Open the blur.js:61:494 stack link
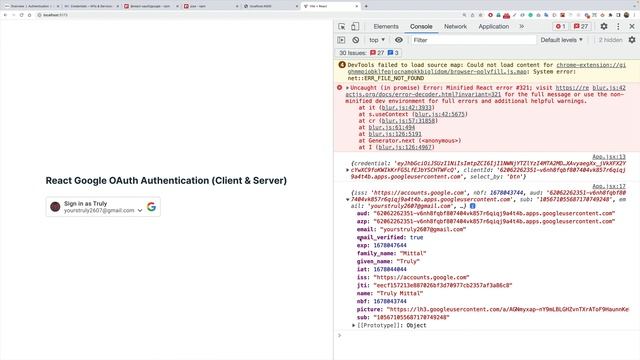 coord(391,127)
